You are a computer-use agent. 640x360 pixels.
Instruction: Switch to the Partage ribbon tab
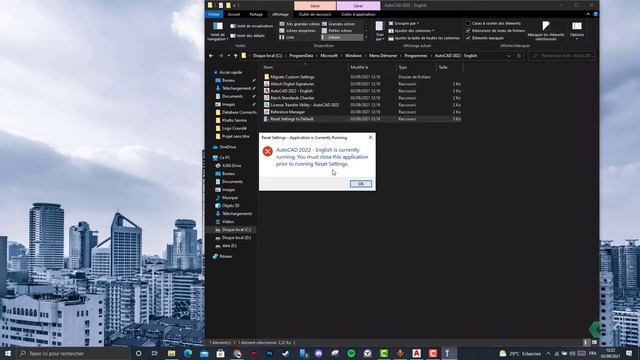coord(256,14)
